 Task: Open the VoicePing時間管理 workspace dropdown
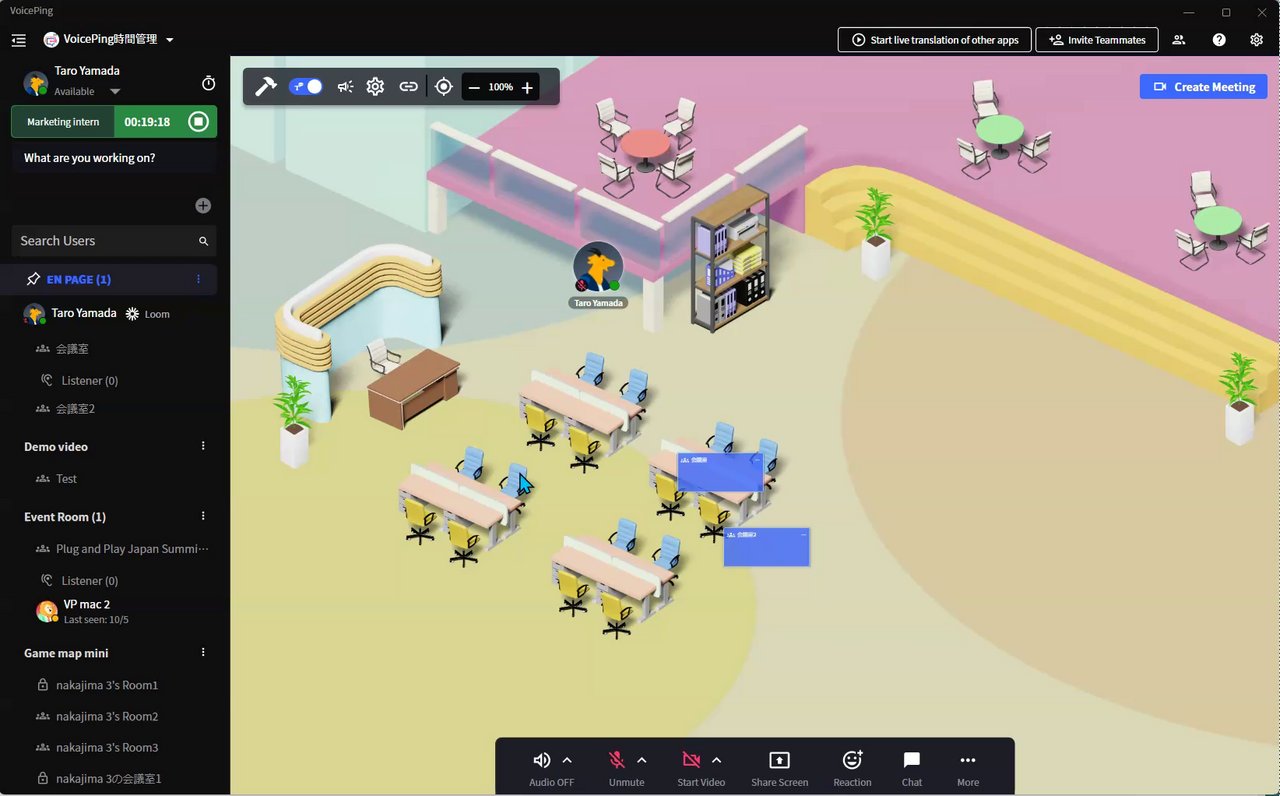109,40
